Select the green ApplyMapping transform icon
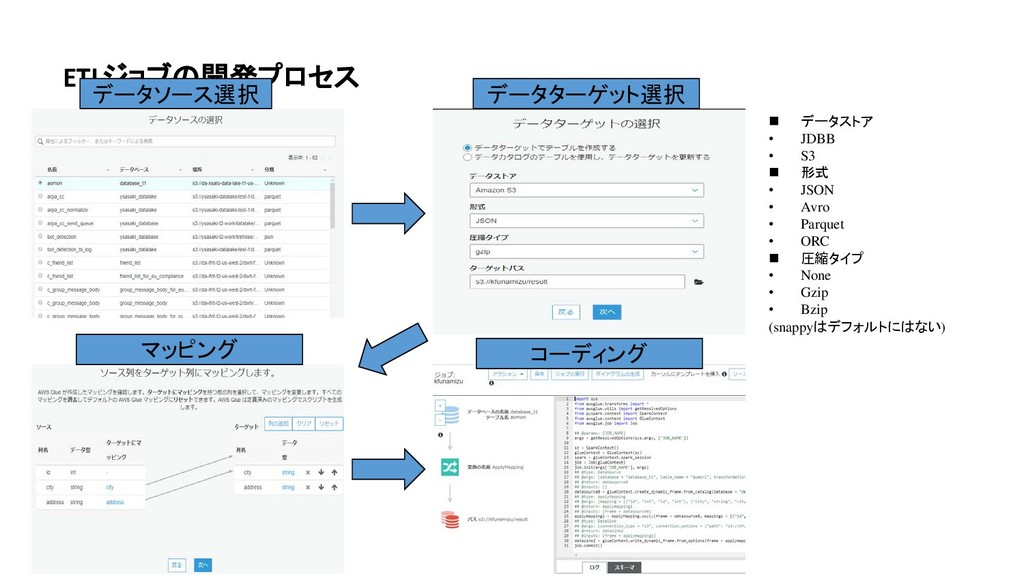This screenshot has height=576, width=1024. [x=450, y=467]
